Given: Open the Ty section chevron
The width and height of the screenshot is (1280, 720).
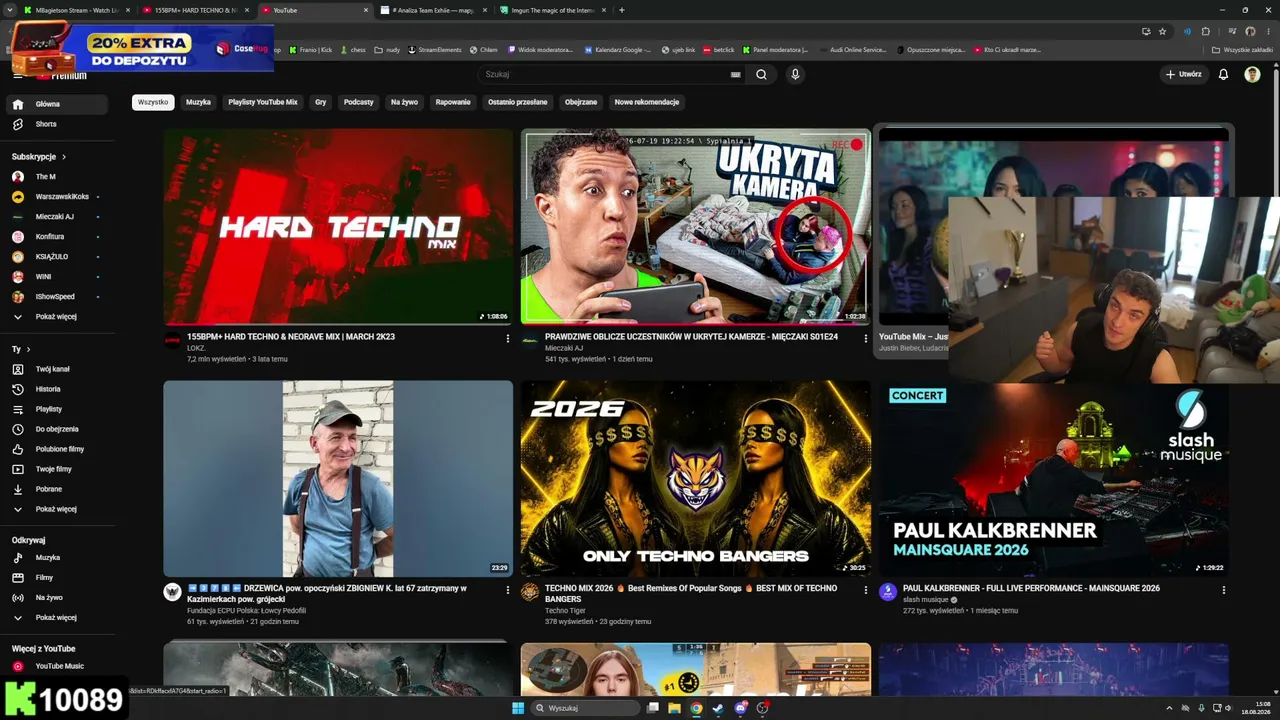Looking at the screenshot, I should tap(28, 349).
